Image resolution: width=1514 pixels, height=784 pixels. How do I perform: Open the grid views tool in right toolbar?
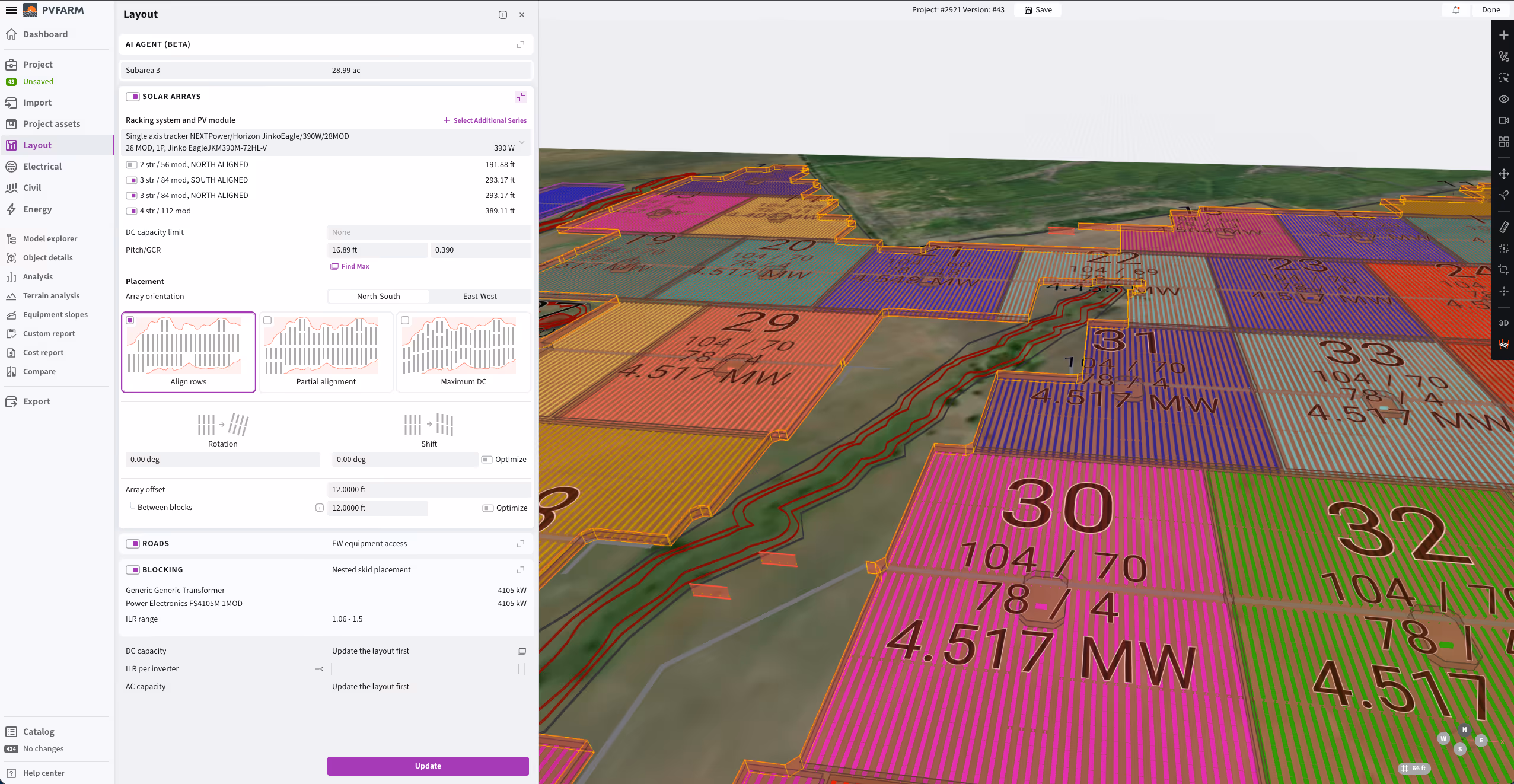(1503, 142)
